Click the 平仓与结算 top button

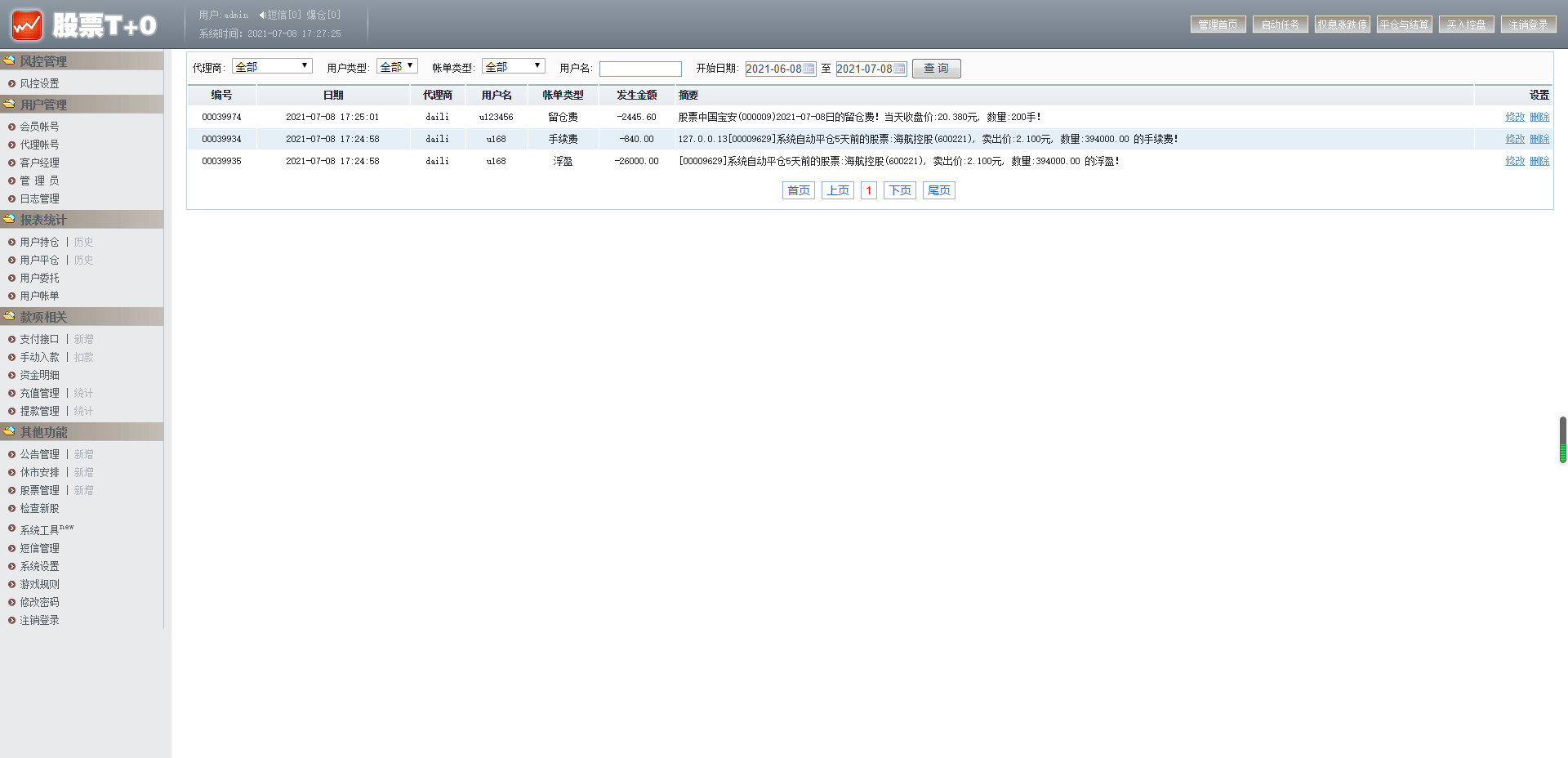(x=1404, y=25)
